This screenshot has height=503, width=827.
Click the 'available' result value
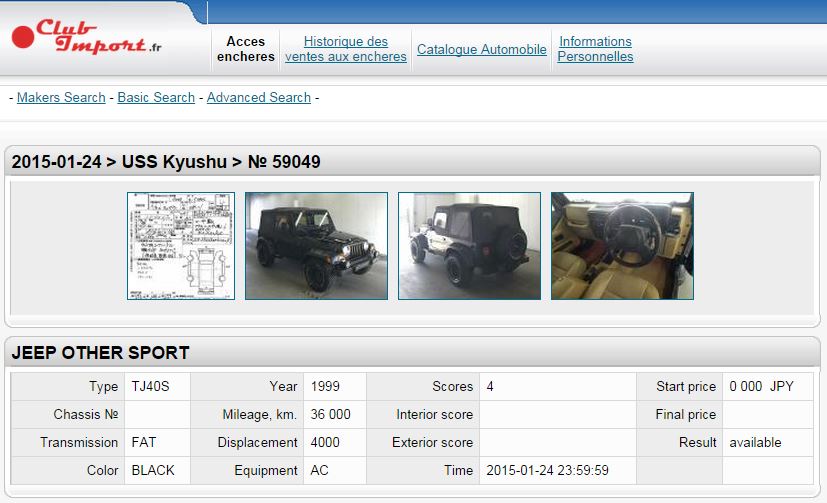pos(755,442)
